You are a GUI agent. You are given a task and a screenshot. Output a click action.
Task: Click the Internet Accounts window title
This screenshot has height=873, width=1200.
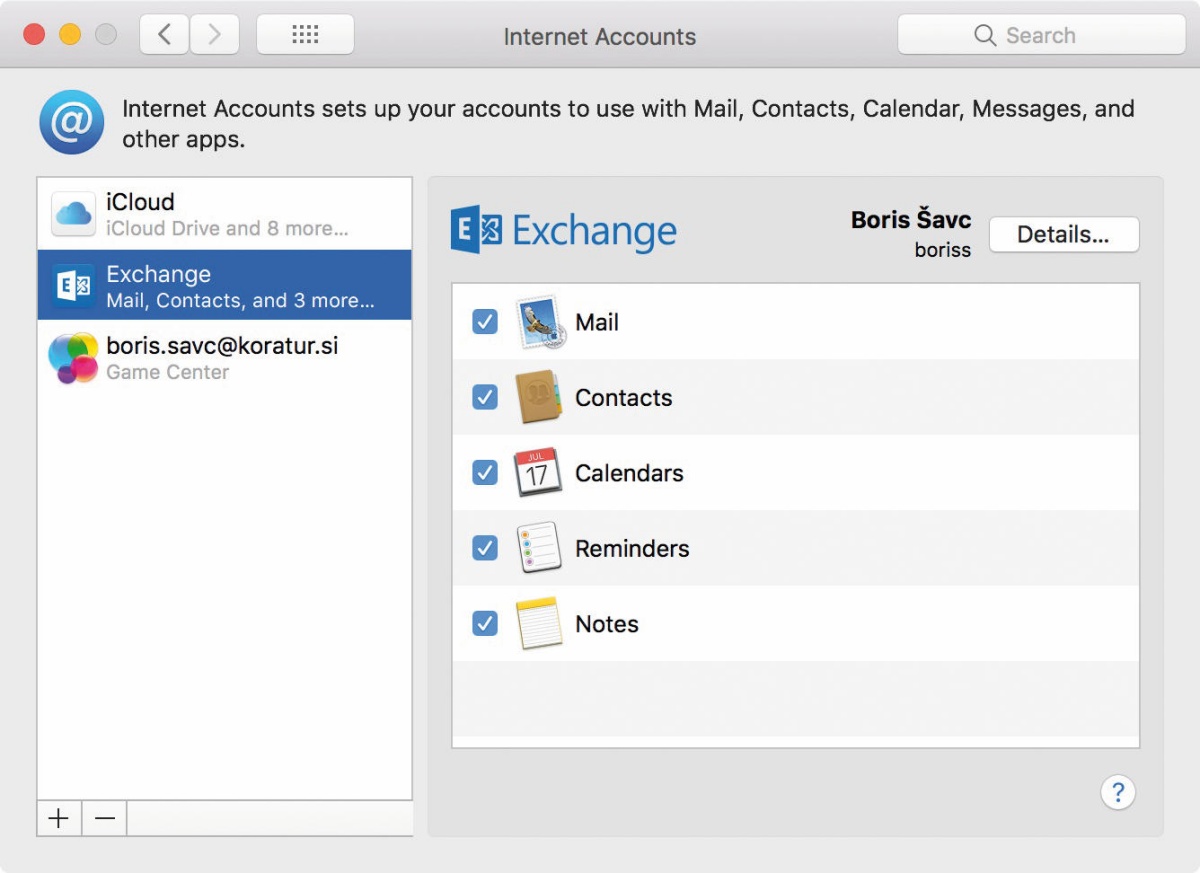coord(600,37)
